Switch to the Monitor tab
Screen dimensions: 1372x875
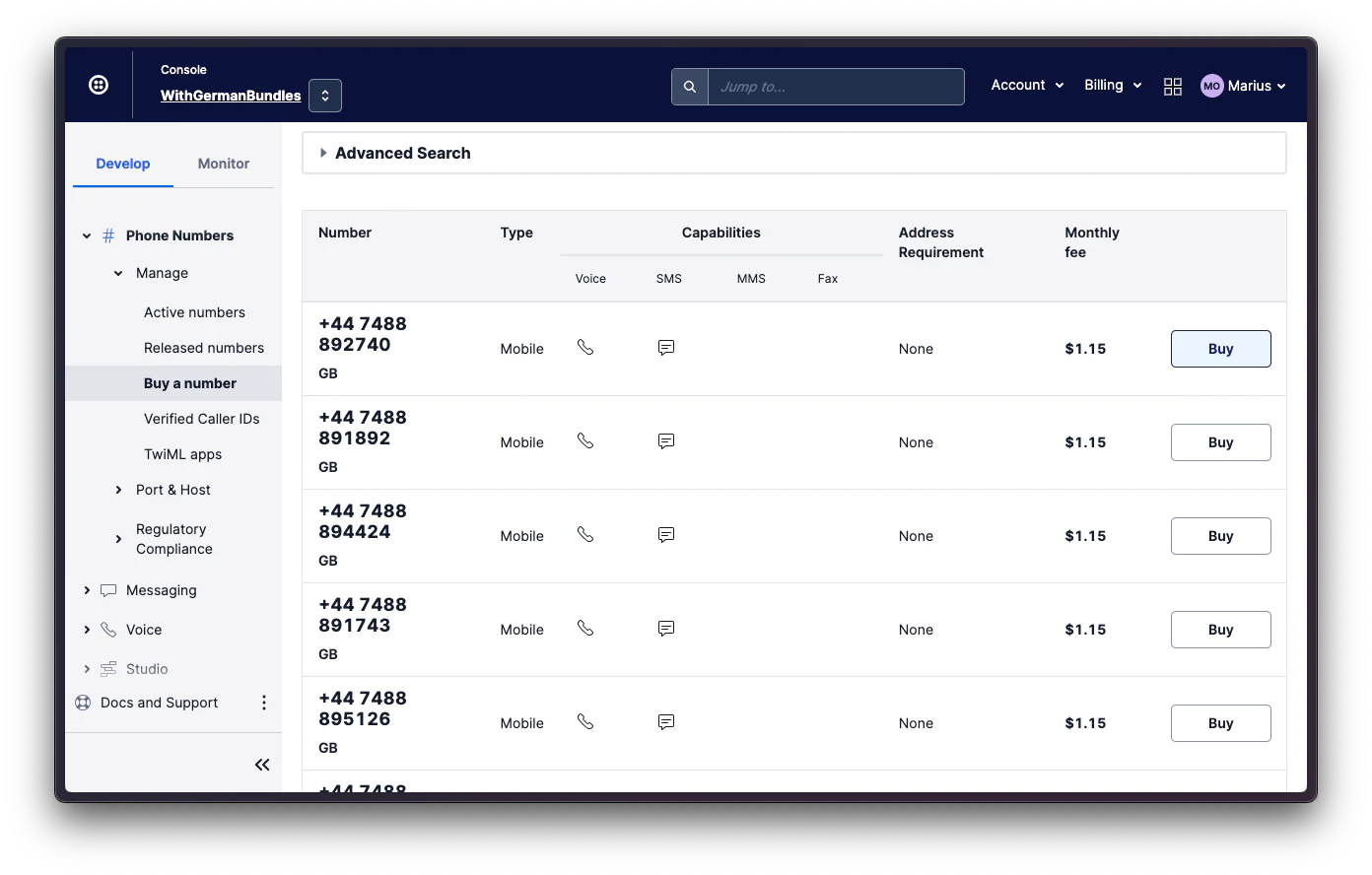point(224,164)
